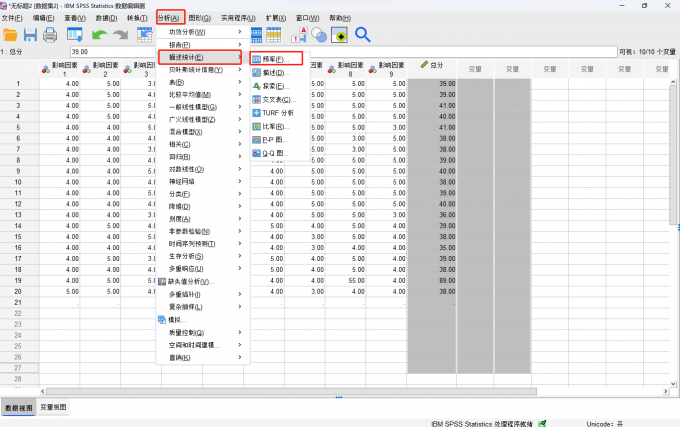Open the 扩展(X) menu

(276, 18)
